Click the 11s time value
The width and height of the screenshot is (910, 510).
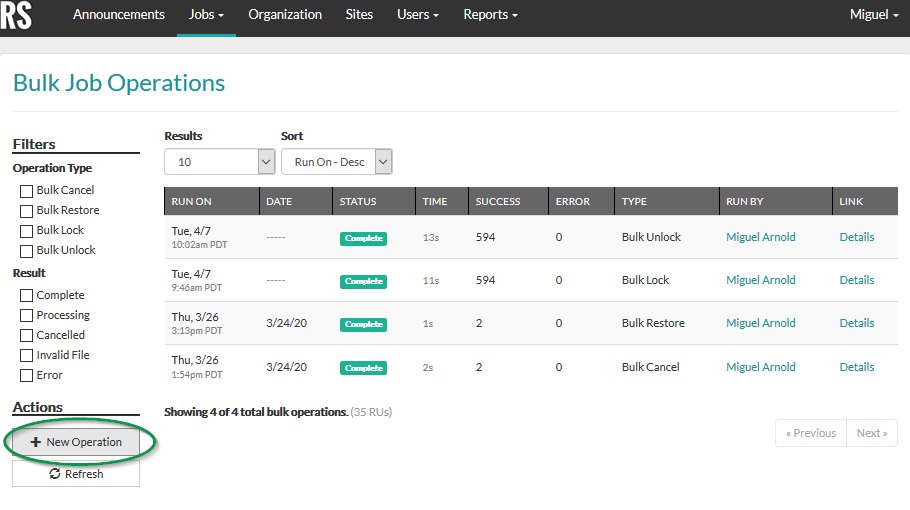click(x=431, y=280)
